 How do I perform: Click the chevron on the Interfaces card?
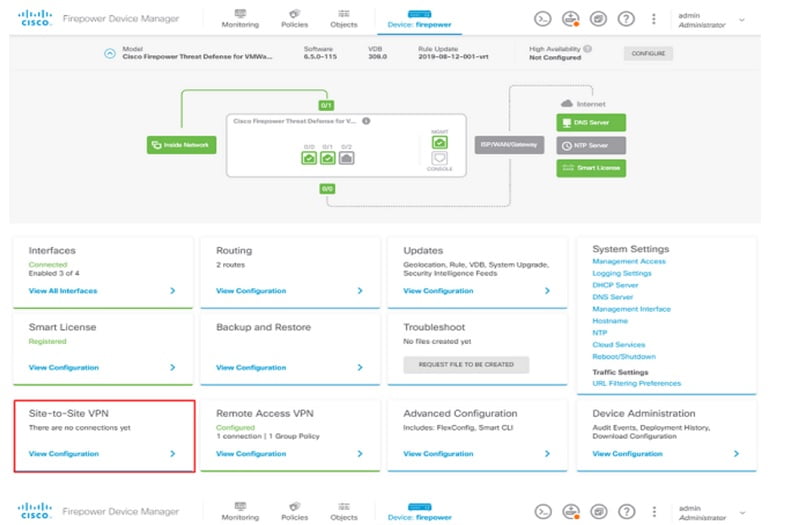[172, 290]
